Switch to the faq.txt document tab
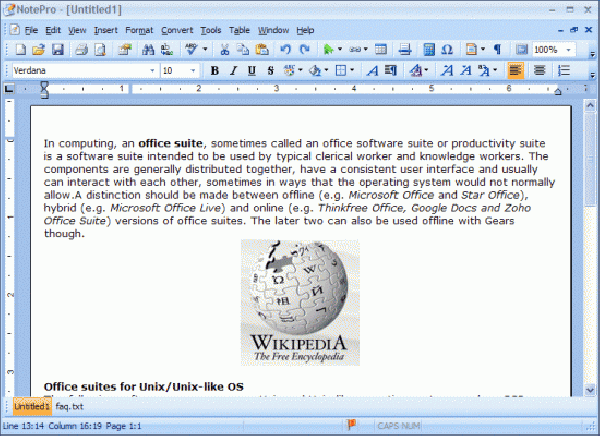This screenshot has width=600, height=436. click(x=69, y=406)
